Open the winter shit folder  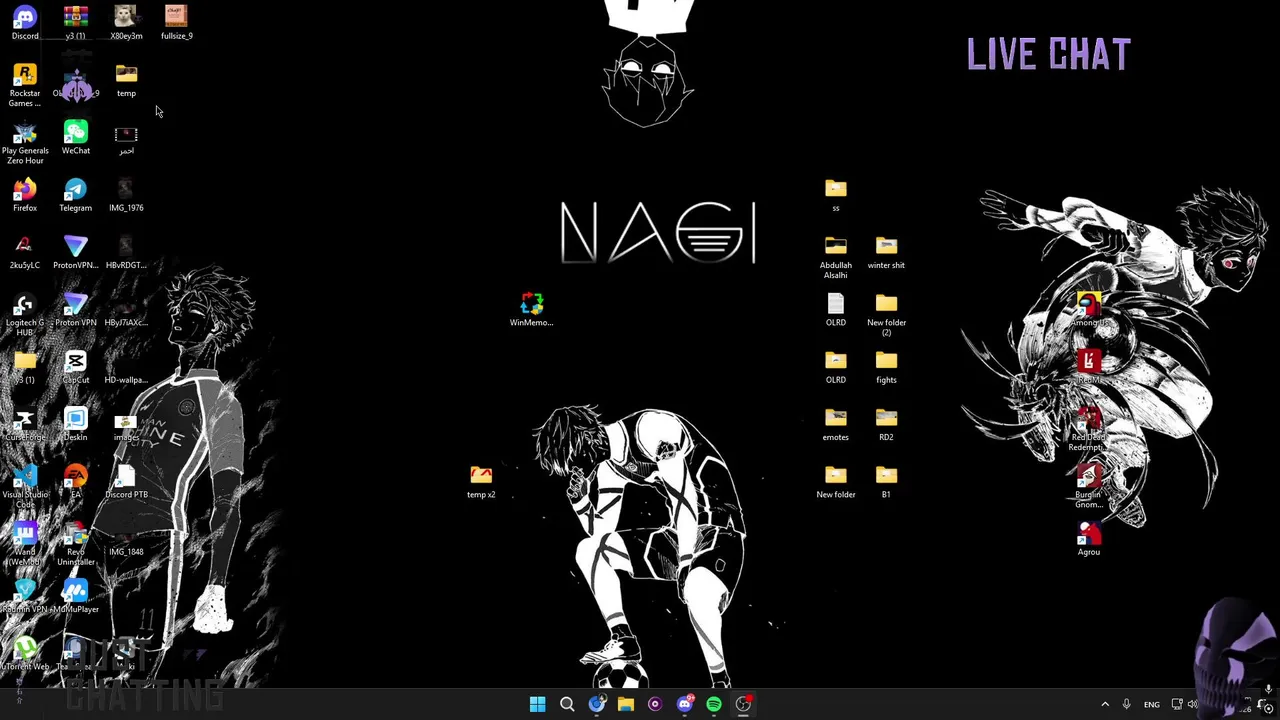[x=886, y=252]
